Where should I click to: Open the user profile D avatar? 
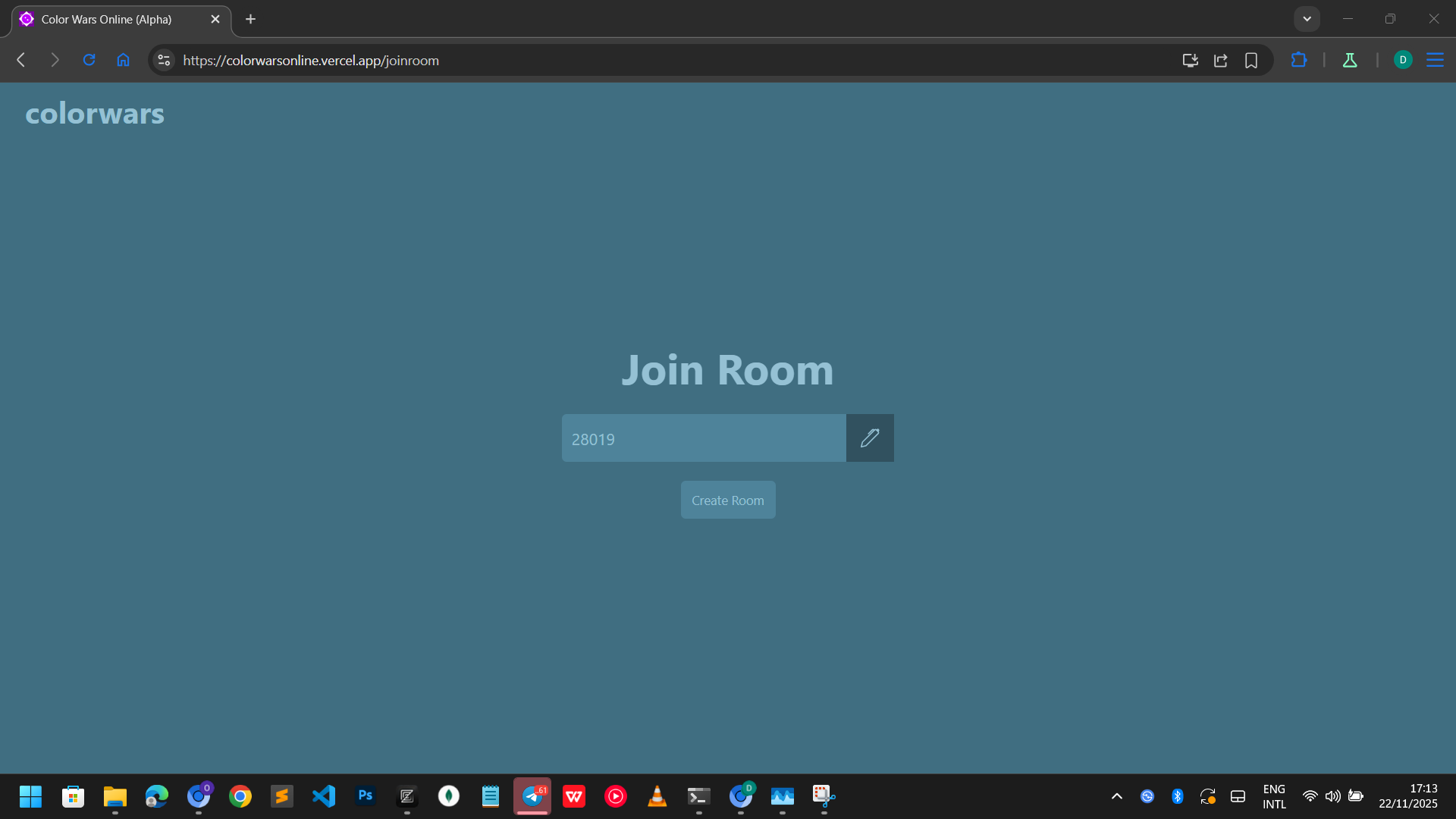click(x=1402, y=60)
